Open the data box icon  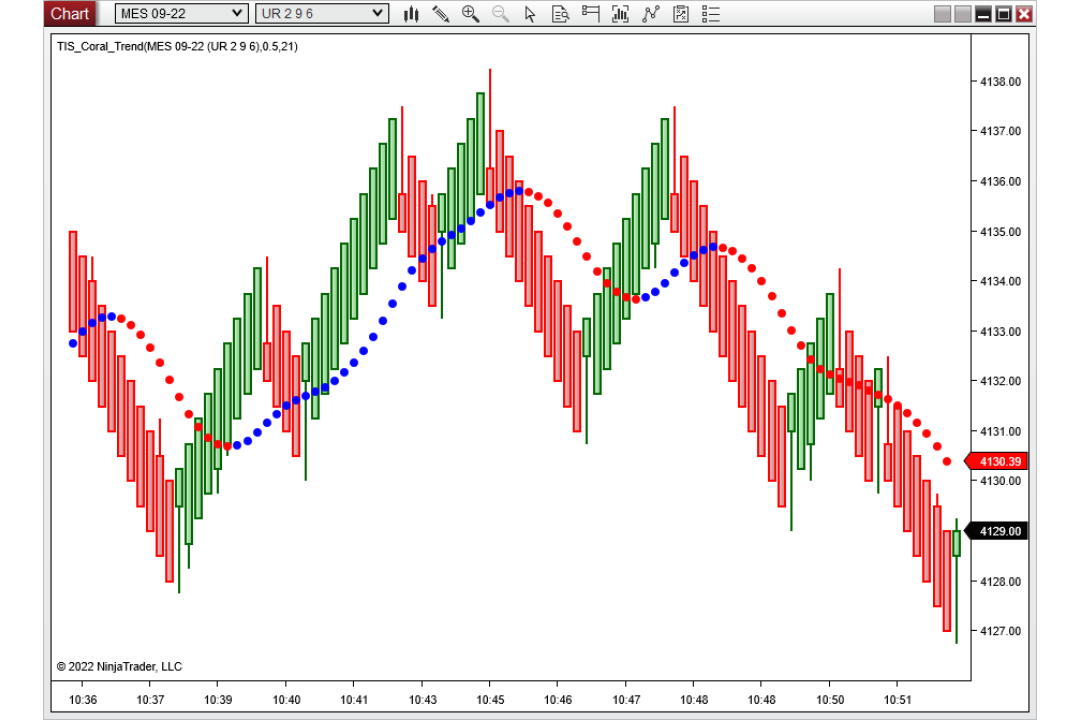pyautogui.click(x=561, y=14)
